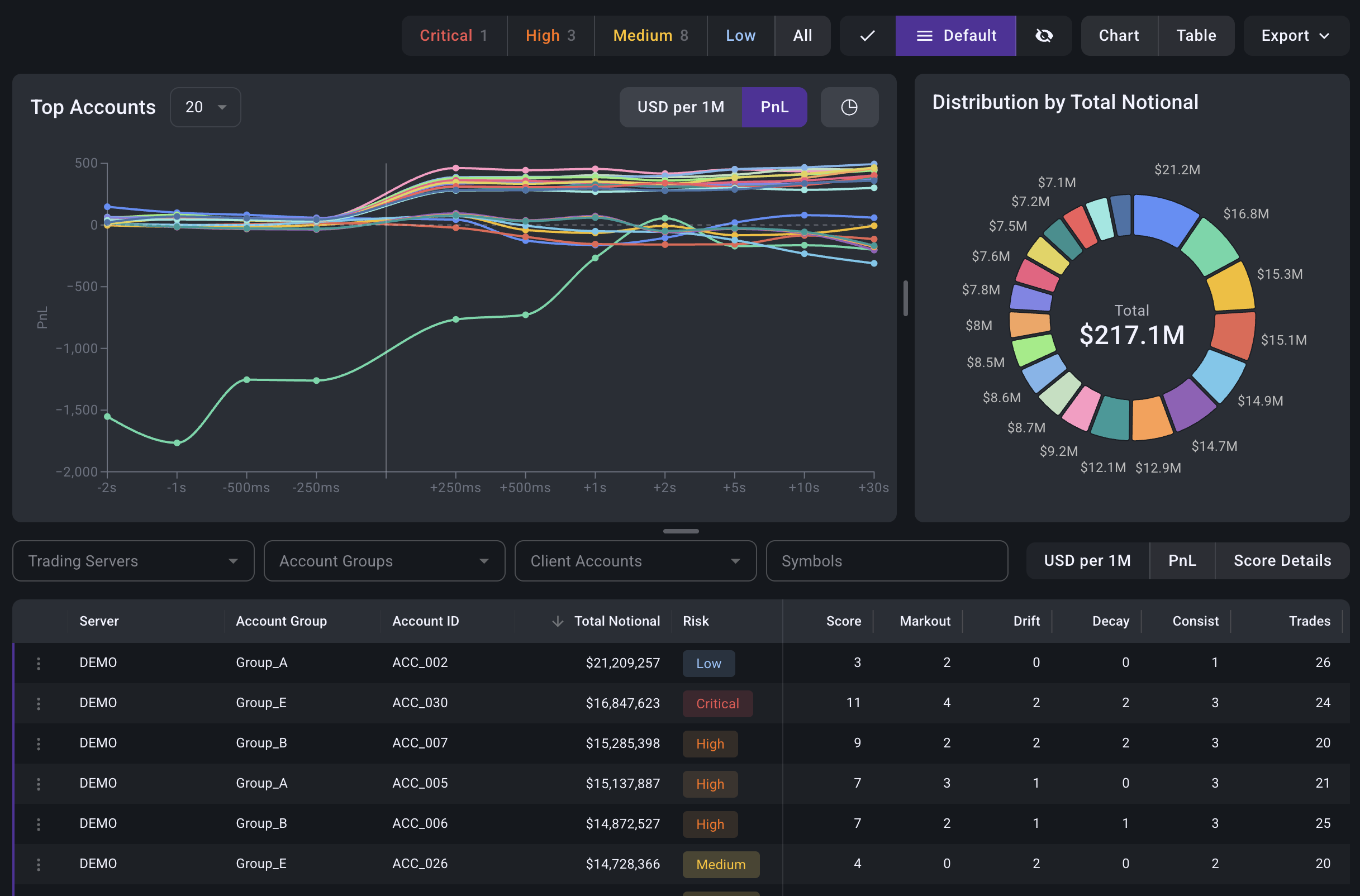This screenshot has width=1360, height=896.
Task: Select the Score Details tab
Action: [1282, 561]
